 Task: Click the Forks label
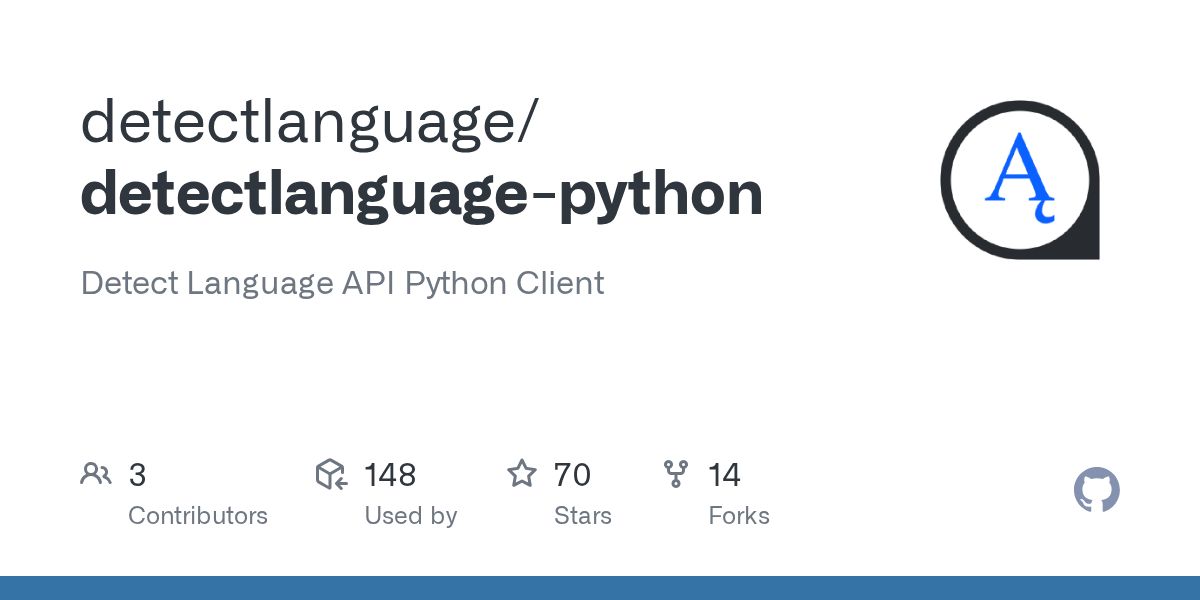pos(739,516)
